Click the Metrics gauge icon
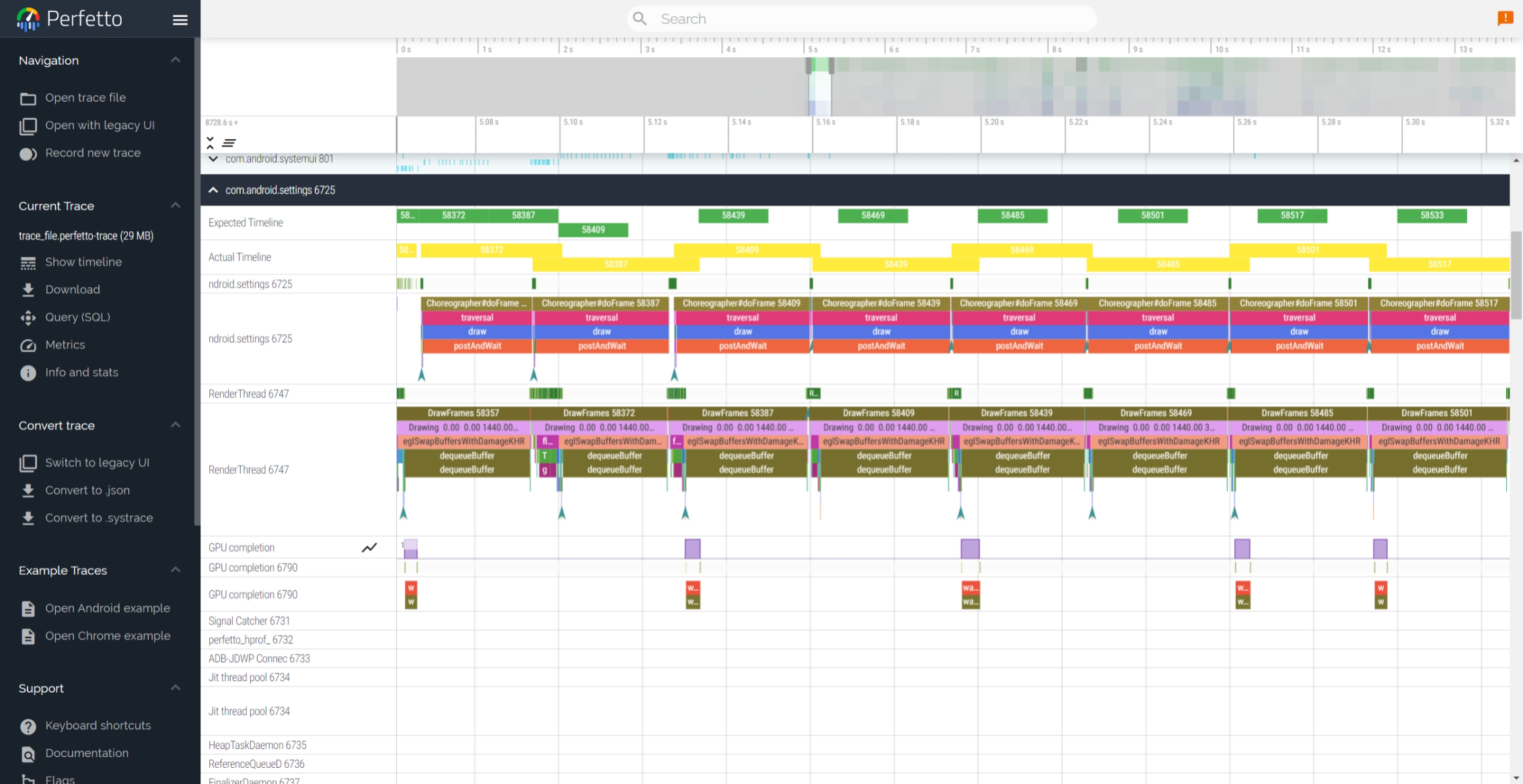The image size is (1523, 784). [x=28, y=345]
